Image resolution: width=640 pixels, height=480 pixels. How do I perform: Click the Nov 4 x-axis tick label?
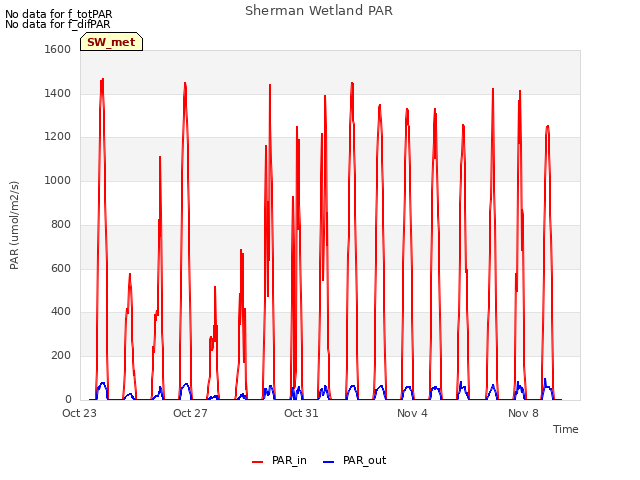(x=412, y=413)
